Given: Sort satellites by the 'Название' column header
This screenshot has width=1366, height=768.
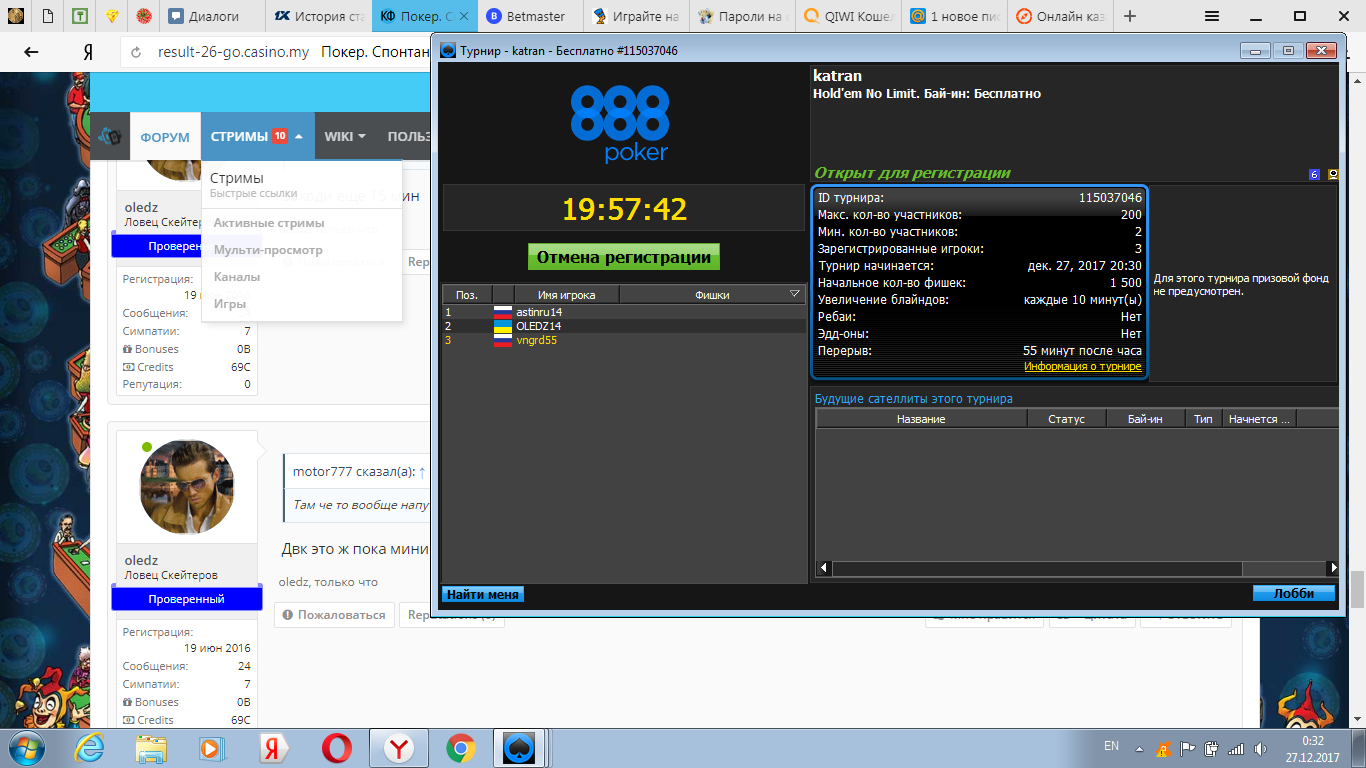Looking at the screenshot, I should tap(922, 419).
